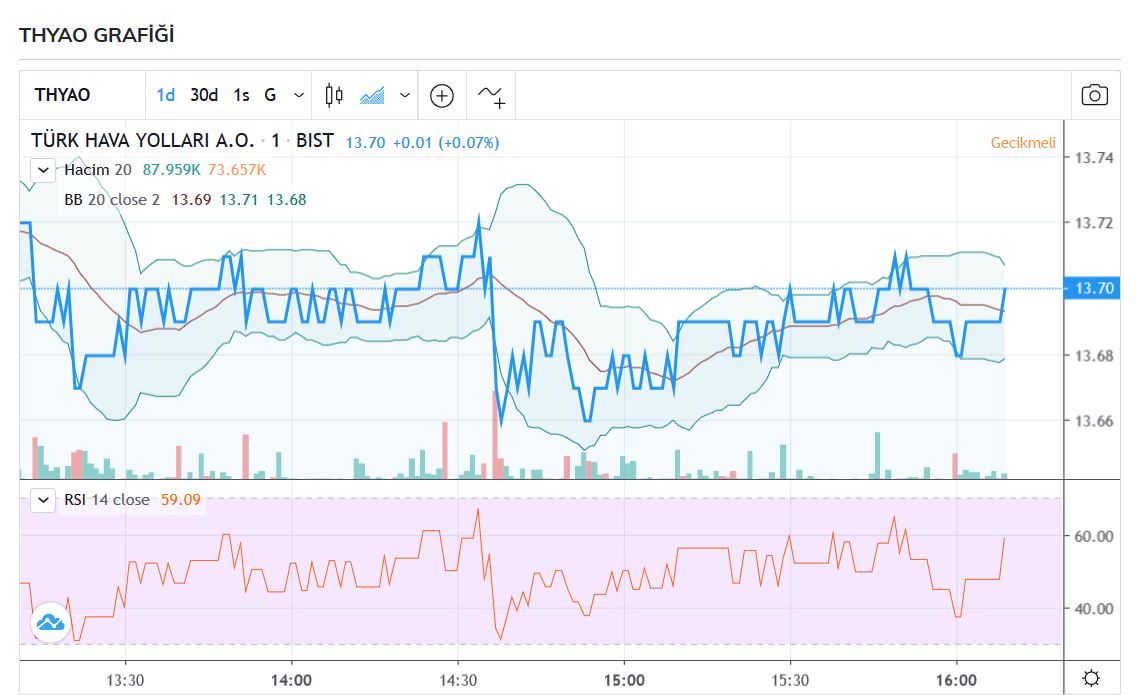This screenshot has height=695, width=1139.
Task: Click the BB 20 close 2 label
Action: click(112, 200)
